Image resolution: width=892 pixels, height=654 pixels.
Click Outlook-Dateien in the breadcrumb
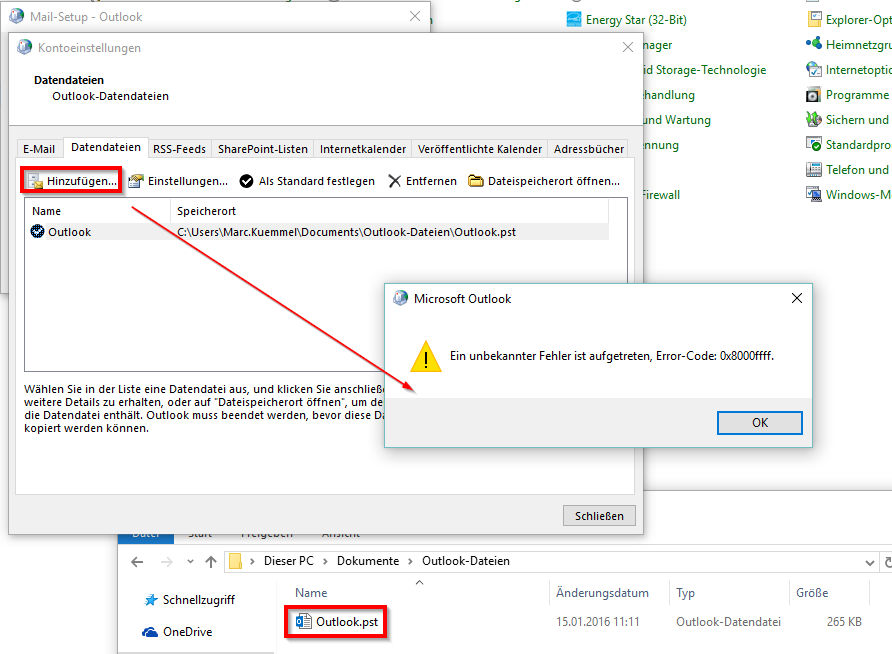tap(465, 561)
